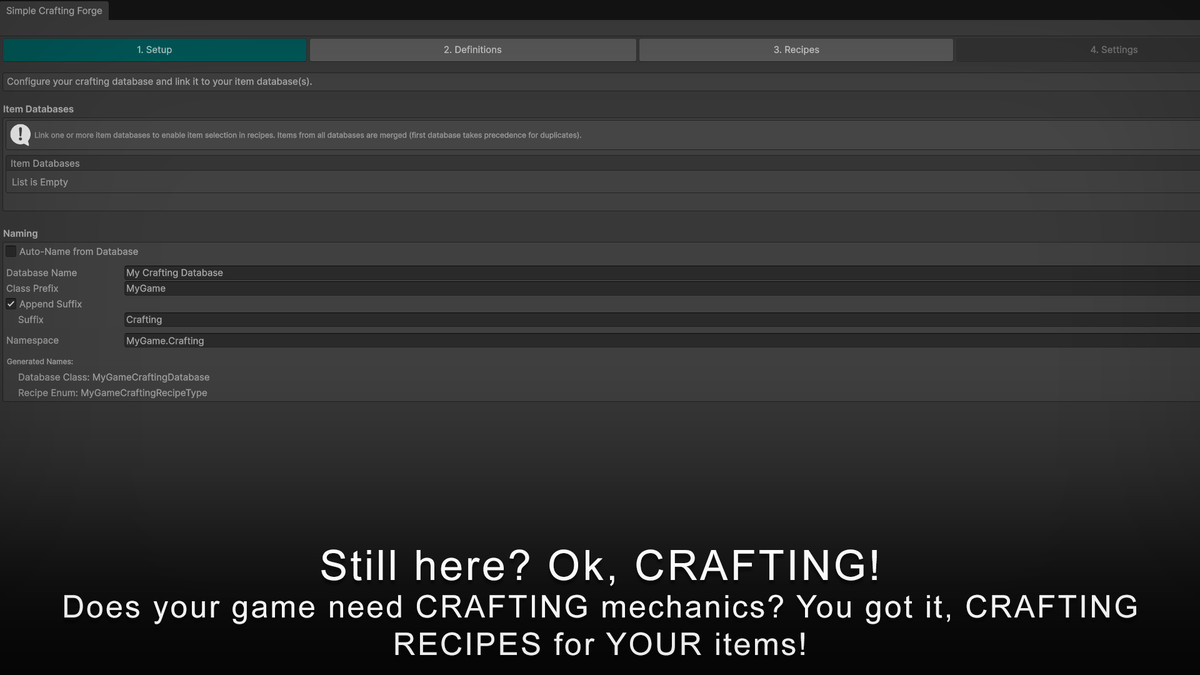Open the Settings step
Image resolution: width=1200 pixels, height=675 pixels.
(x=1113, y=49)
